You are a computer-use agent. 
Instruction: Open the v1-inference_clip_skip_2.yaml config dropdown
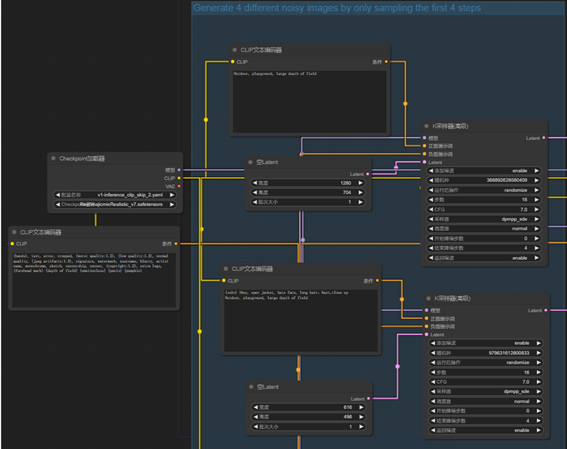point(115,195)
